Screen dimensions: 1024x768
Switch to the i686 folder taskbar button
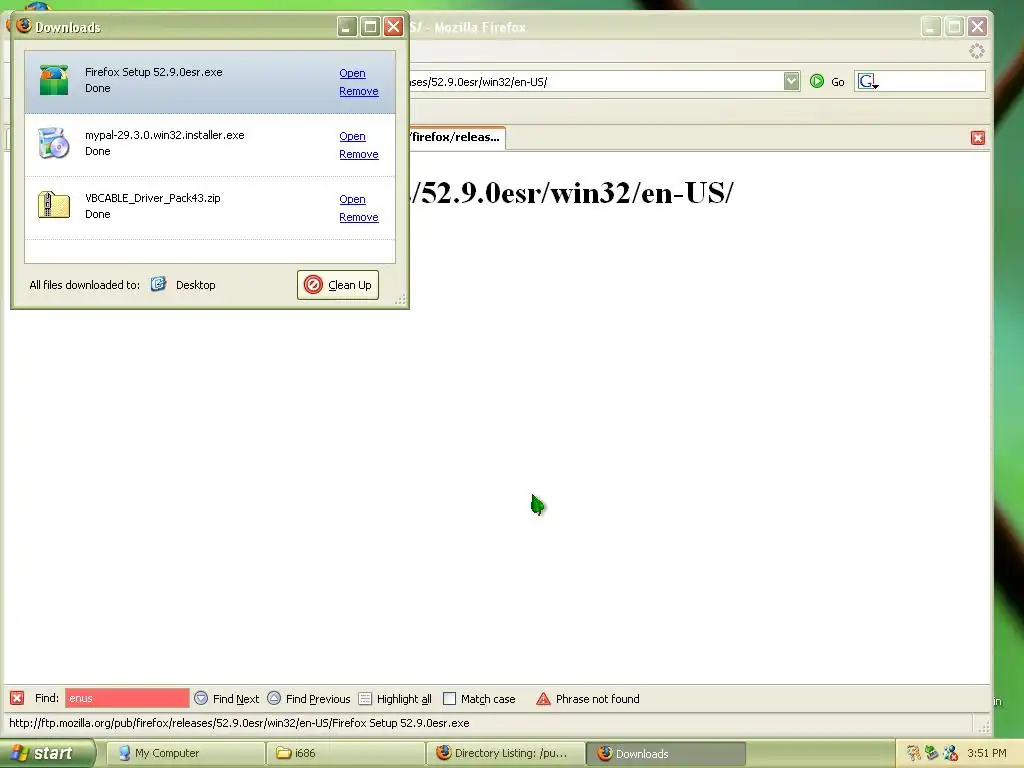pos(345,753)
